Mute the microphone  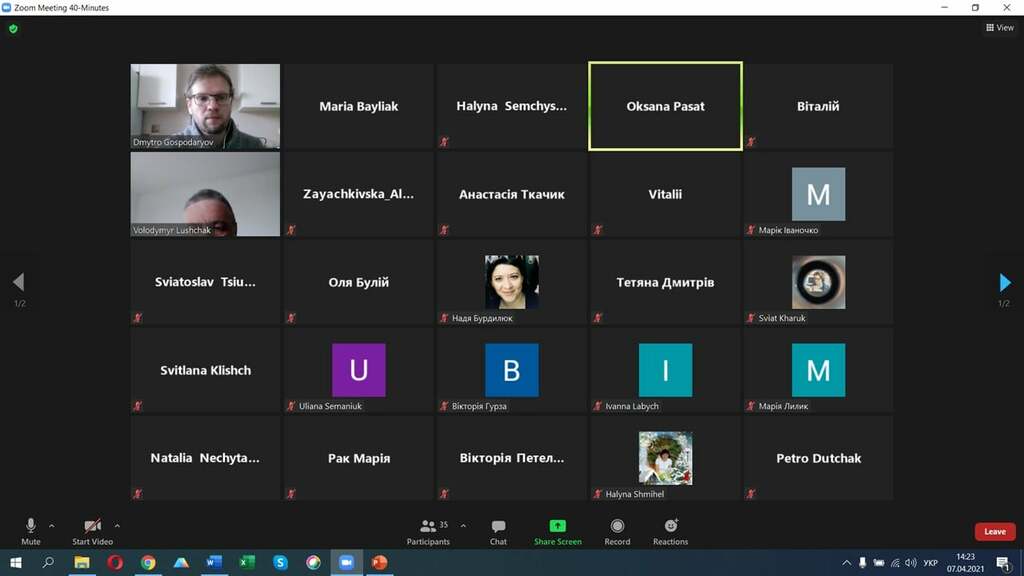31,532
